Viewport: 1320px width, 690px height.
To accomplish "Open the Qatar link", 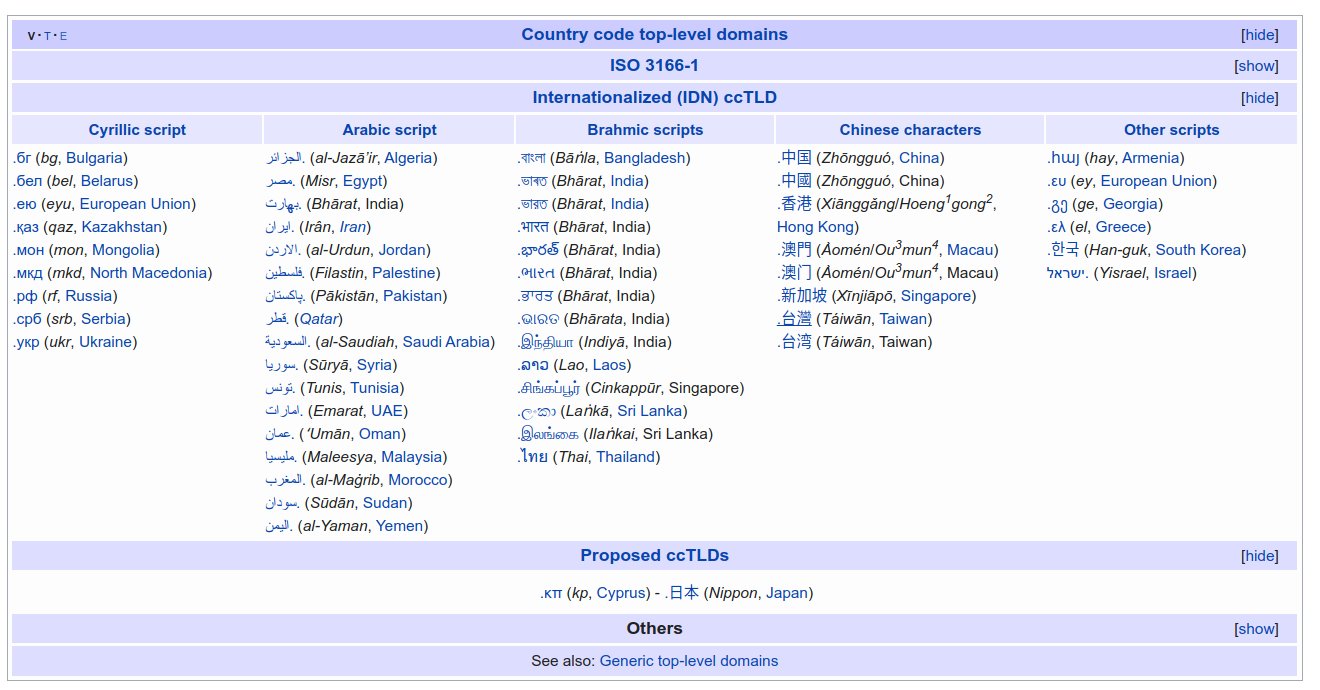I will [319, 319].
